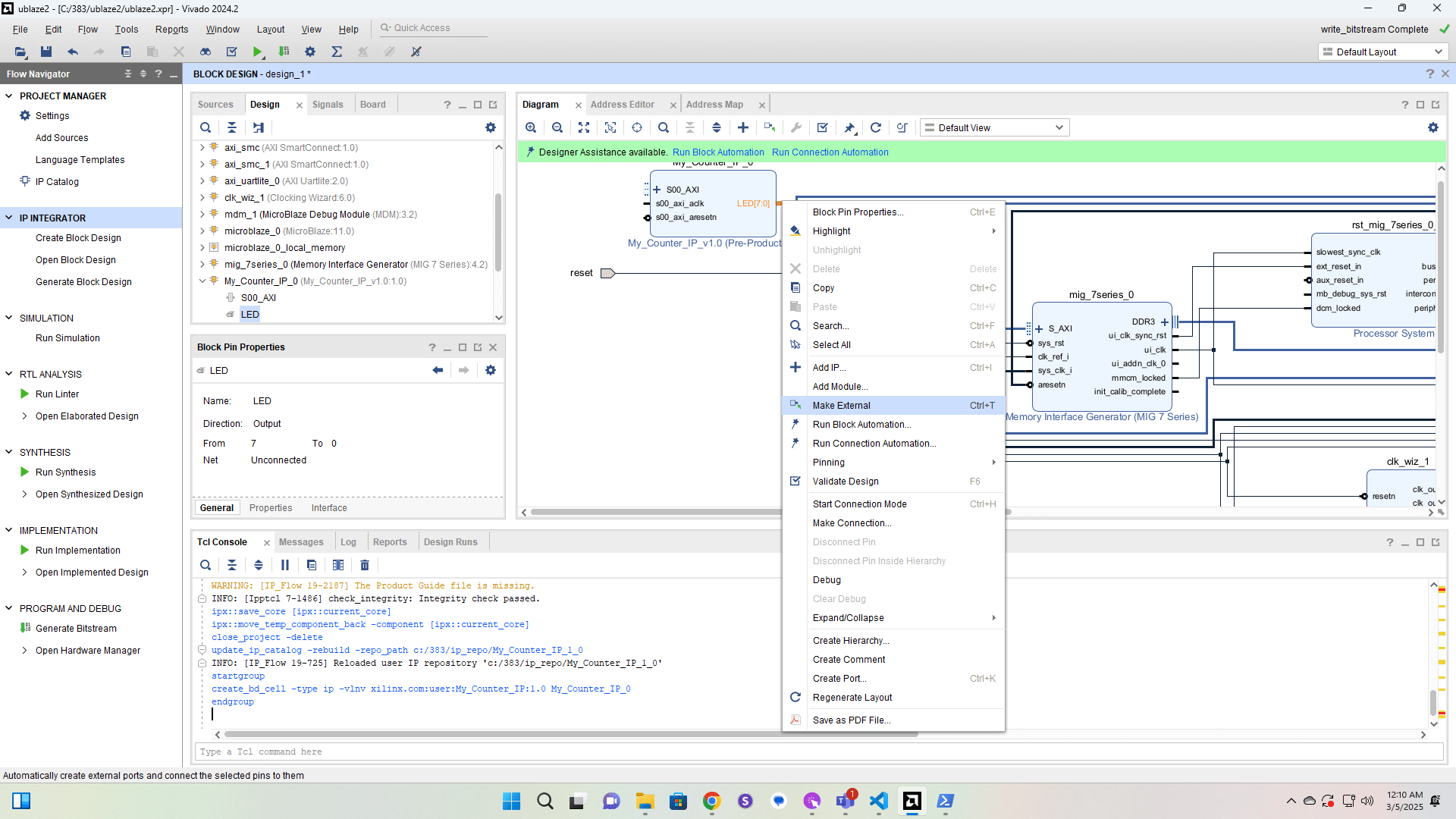Click the Zoom In diagram icon
Screen dimensions: 1456x819
click(531, 127)
